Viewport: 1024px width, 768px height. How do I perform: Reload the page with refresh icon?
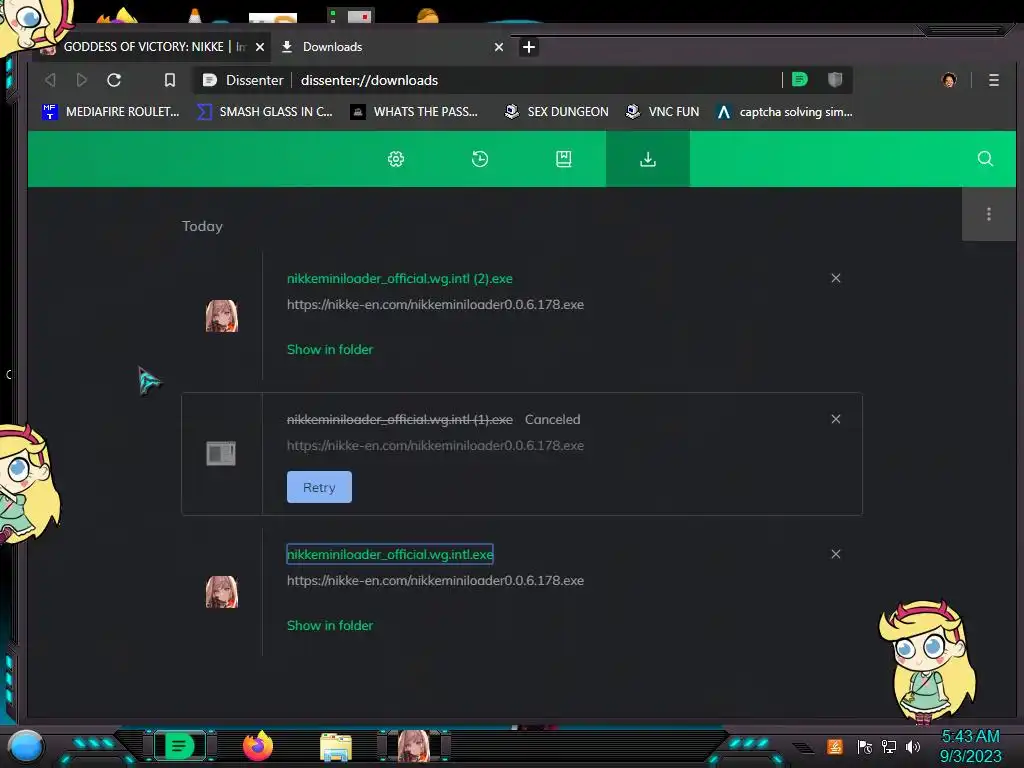click(114, 80)
